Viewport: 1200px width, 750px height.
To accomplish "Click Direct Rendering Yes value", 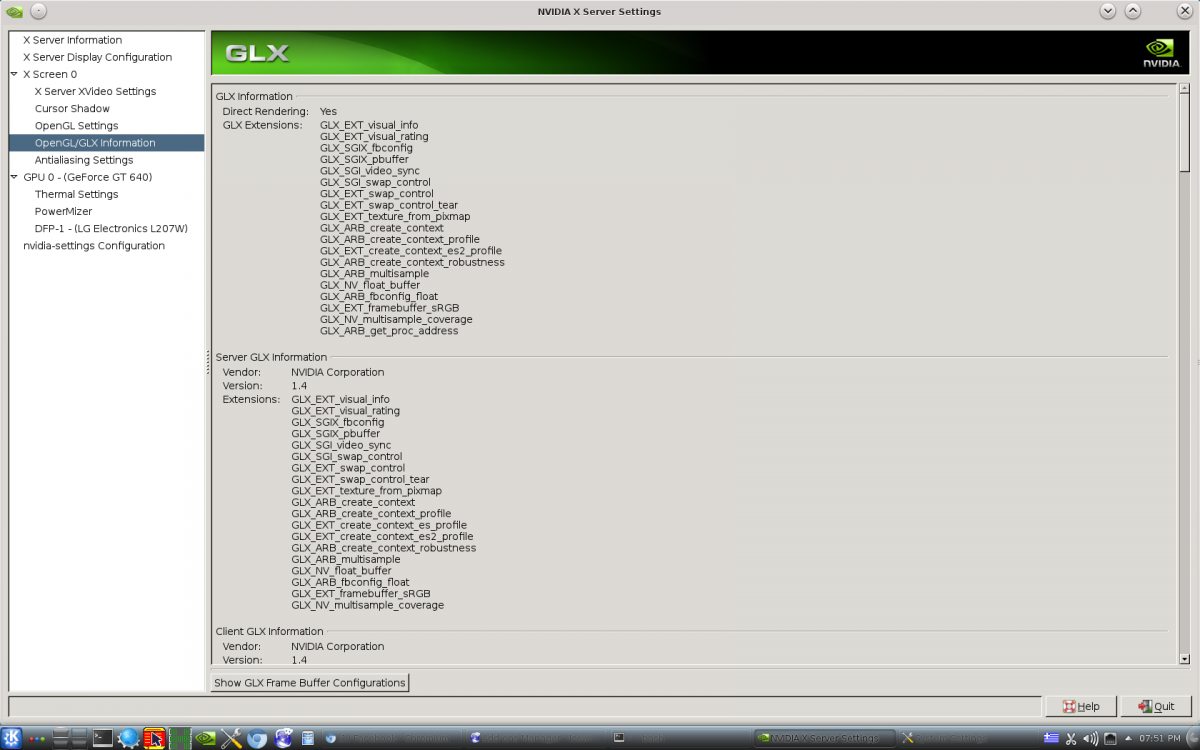I will [x=328, y=111].
